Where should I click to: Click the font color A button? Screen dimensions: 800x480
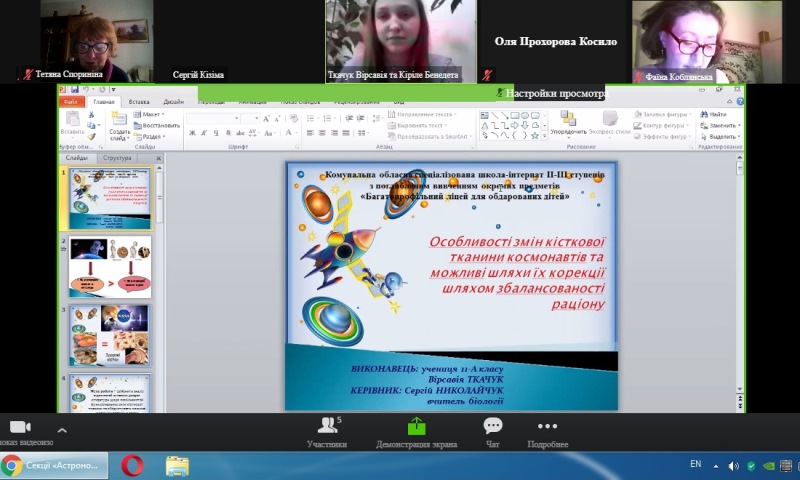click(x=289, y=133)
